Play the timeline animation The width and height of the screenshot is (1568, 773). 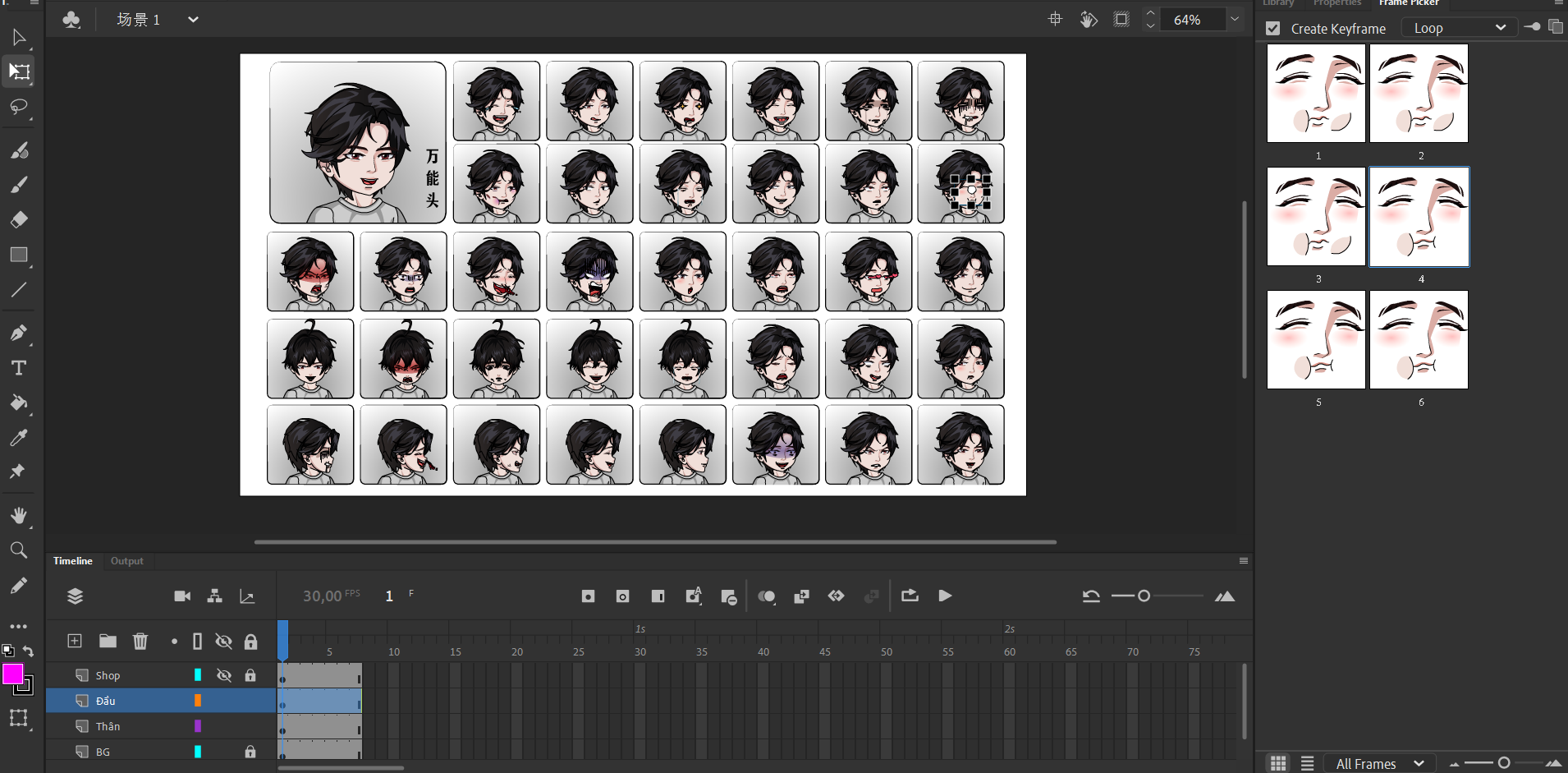(x=945, y=596)
